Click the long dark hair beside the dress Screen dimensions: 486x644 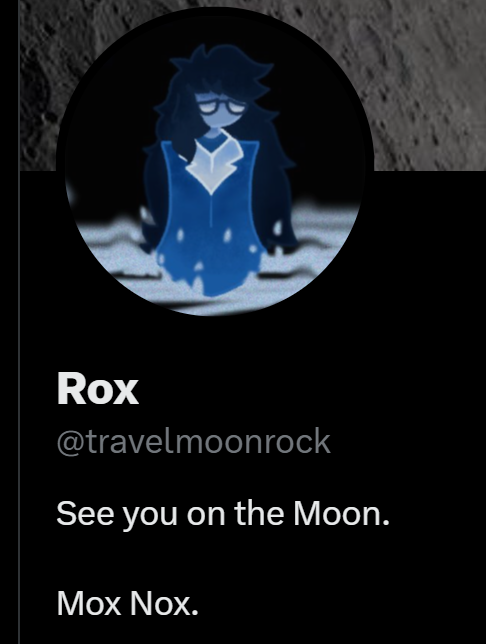click(276, 197)
